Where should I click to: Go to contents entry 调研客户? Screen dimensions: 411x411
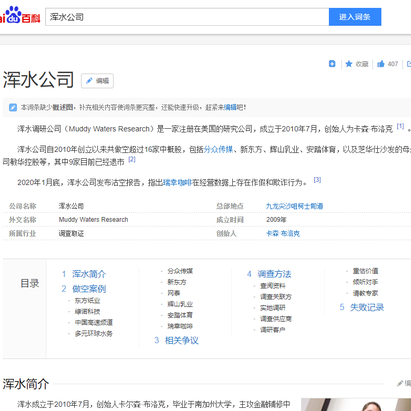[273, 330]
